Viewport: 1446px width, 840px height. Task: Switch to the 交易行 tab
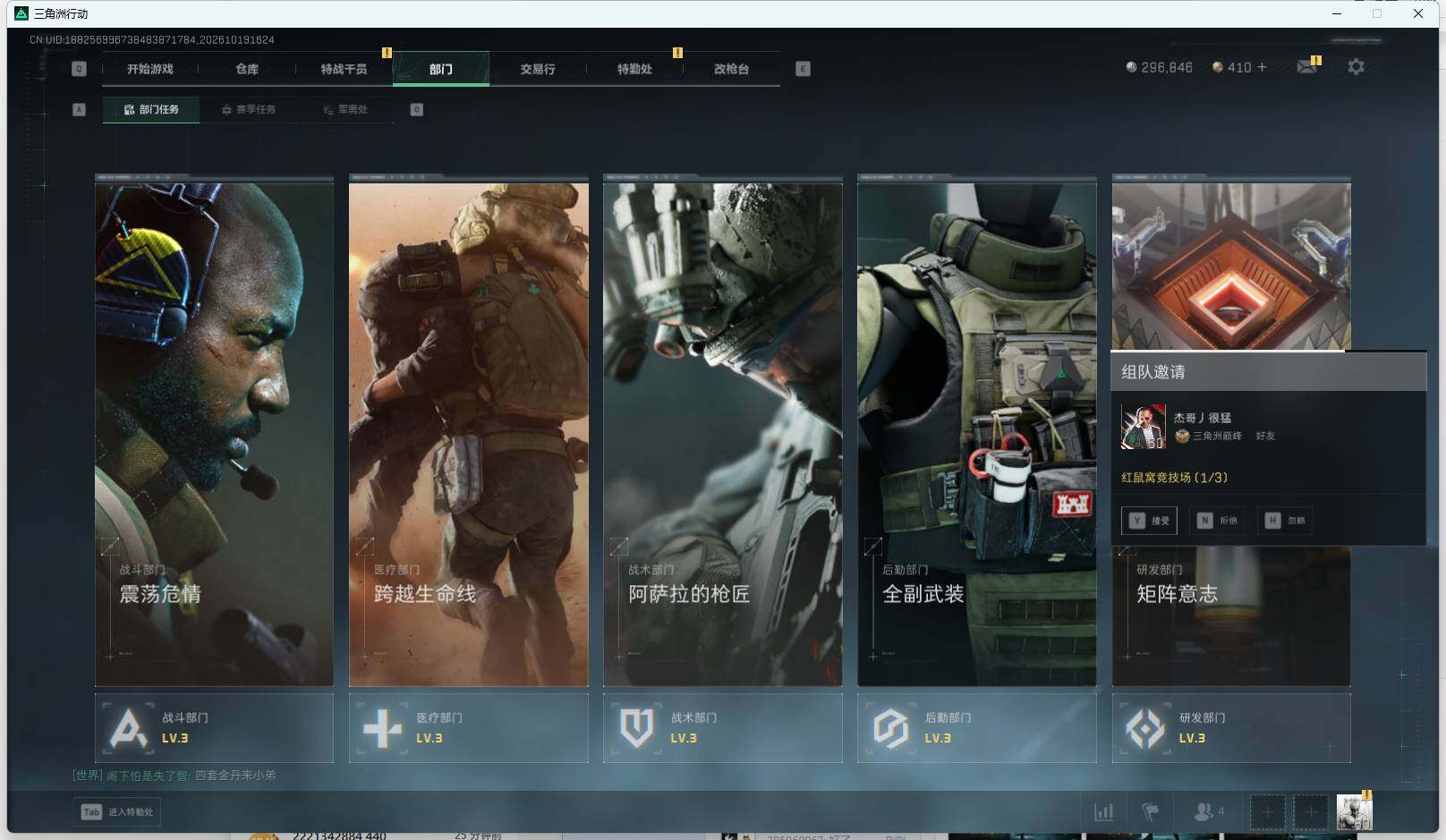(538, 69)
